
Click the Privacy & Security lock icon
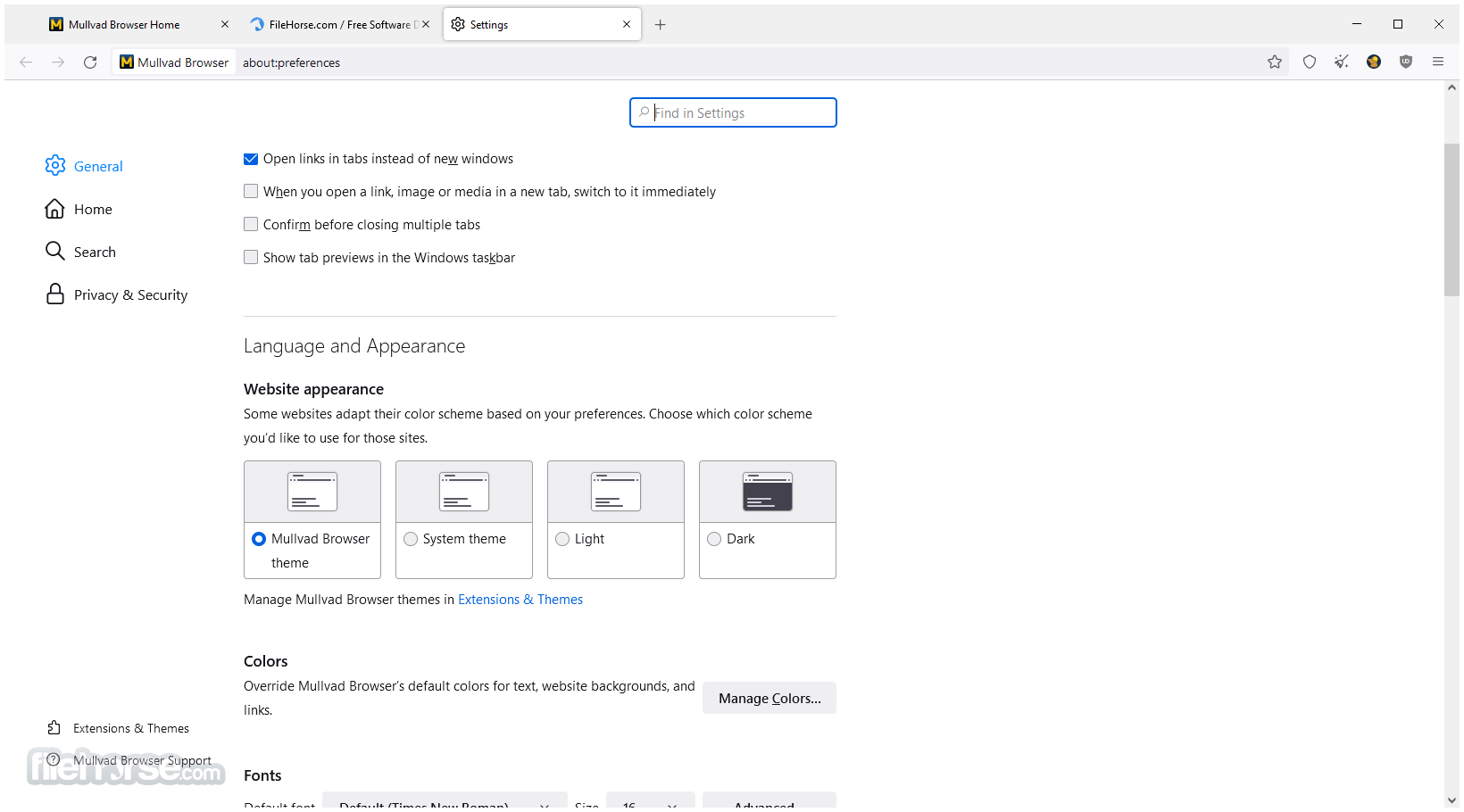point(55,294)
